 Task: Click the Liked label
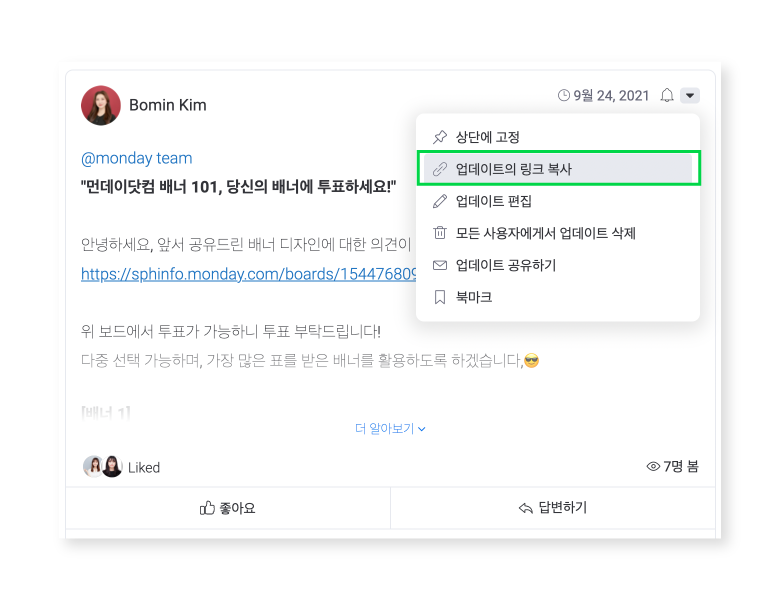click(x=144, y=467)
